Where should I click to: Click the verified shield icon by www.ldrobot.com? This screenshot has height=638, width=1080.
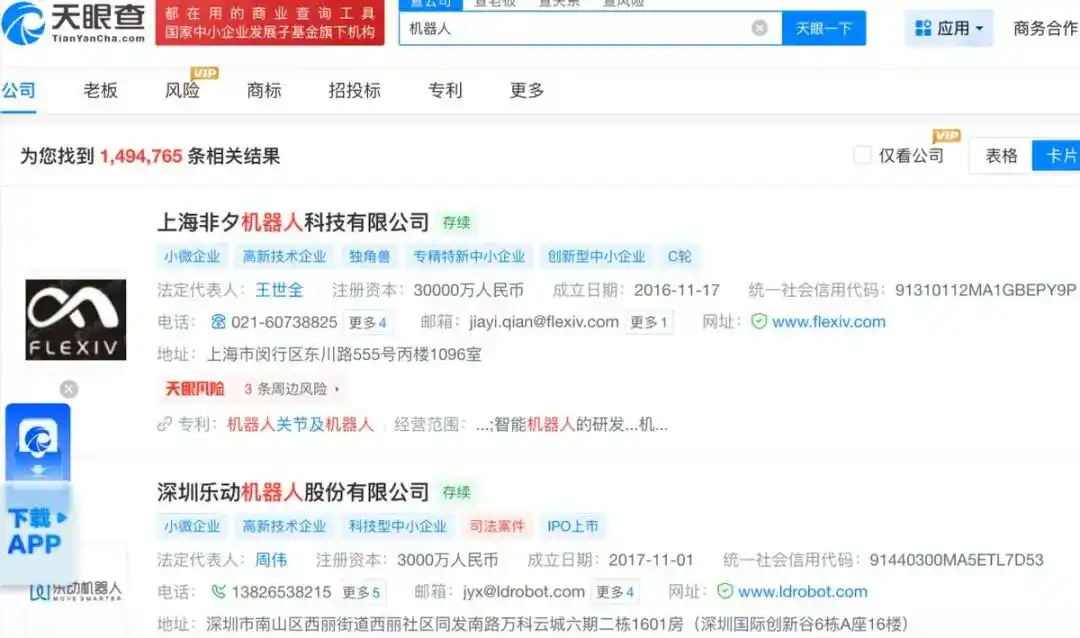tap(725, 591)
